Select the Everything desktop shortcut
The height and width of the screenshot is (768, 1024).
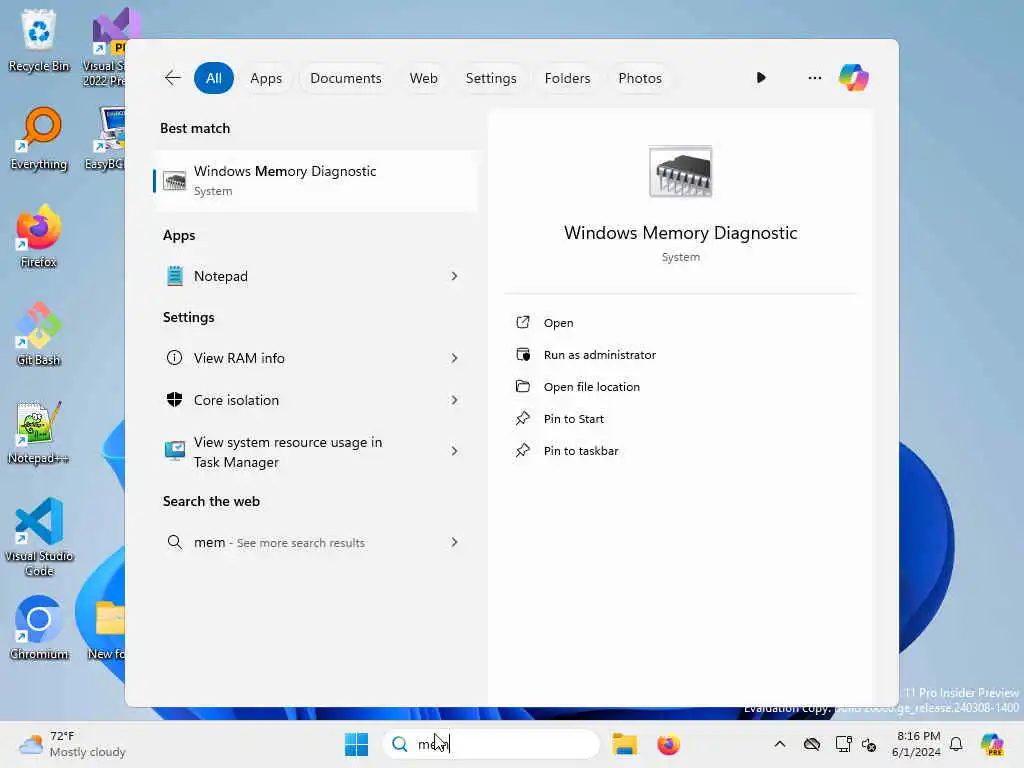tap(39, 138)
